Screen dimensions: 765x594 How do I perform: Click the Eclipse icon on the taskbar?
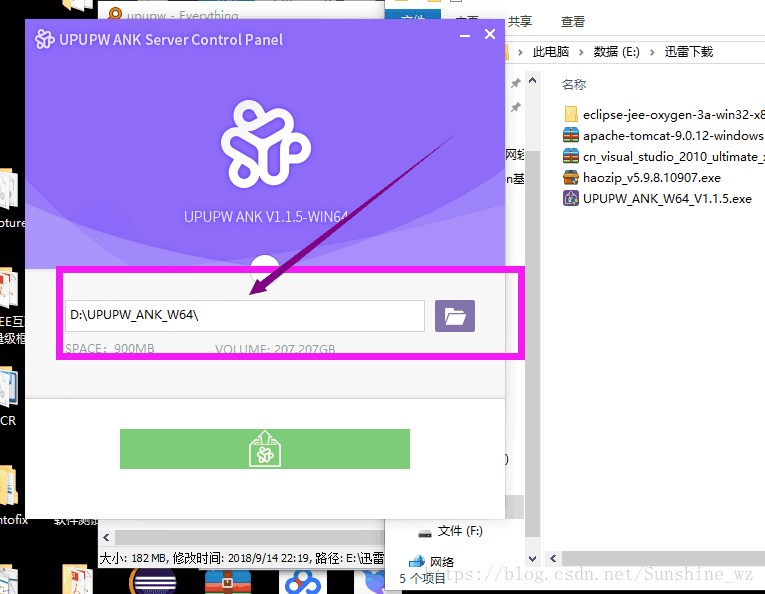coord(154,581)
